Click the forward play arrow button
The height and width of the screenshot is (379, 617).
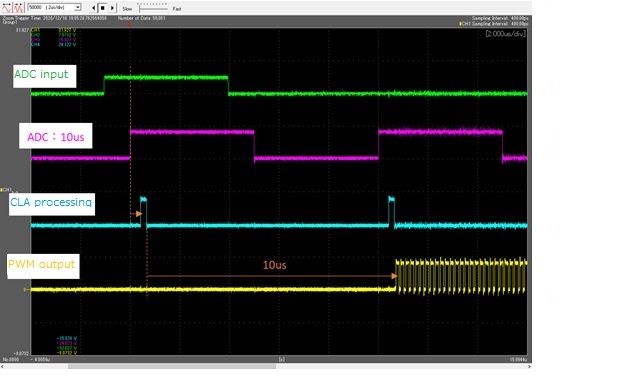[112, 8]
